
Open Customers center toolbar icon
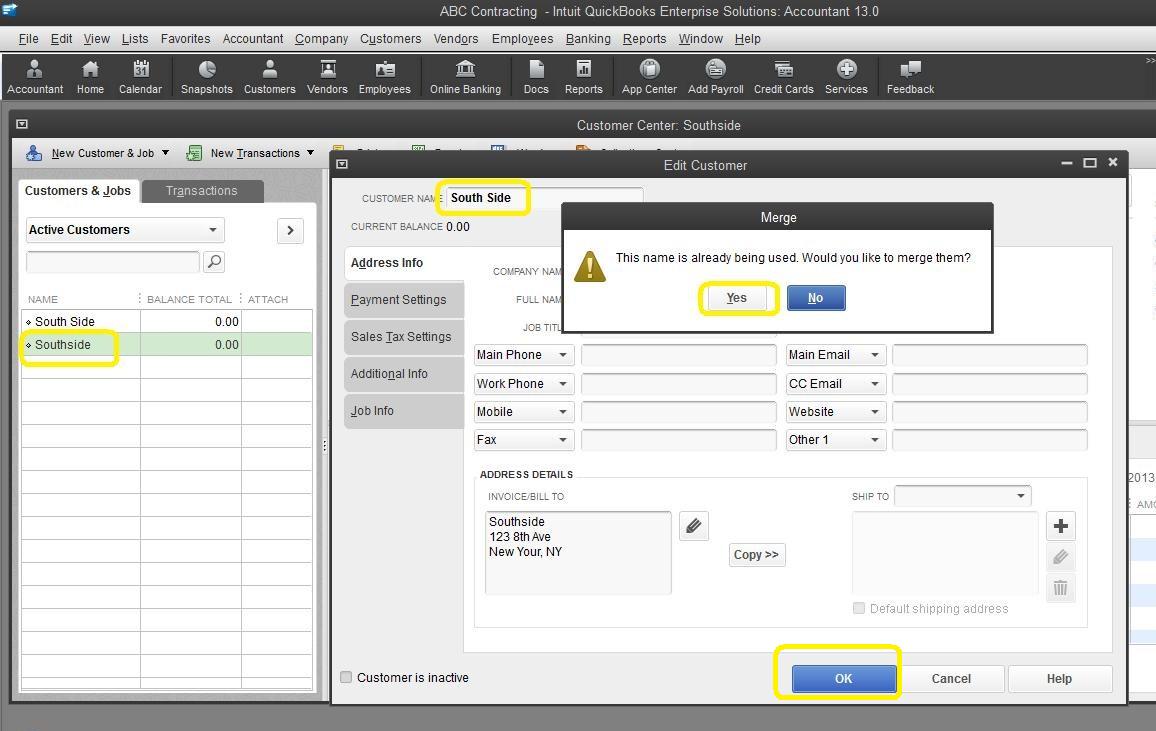point(270,77)
